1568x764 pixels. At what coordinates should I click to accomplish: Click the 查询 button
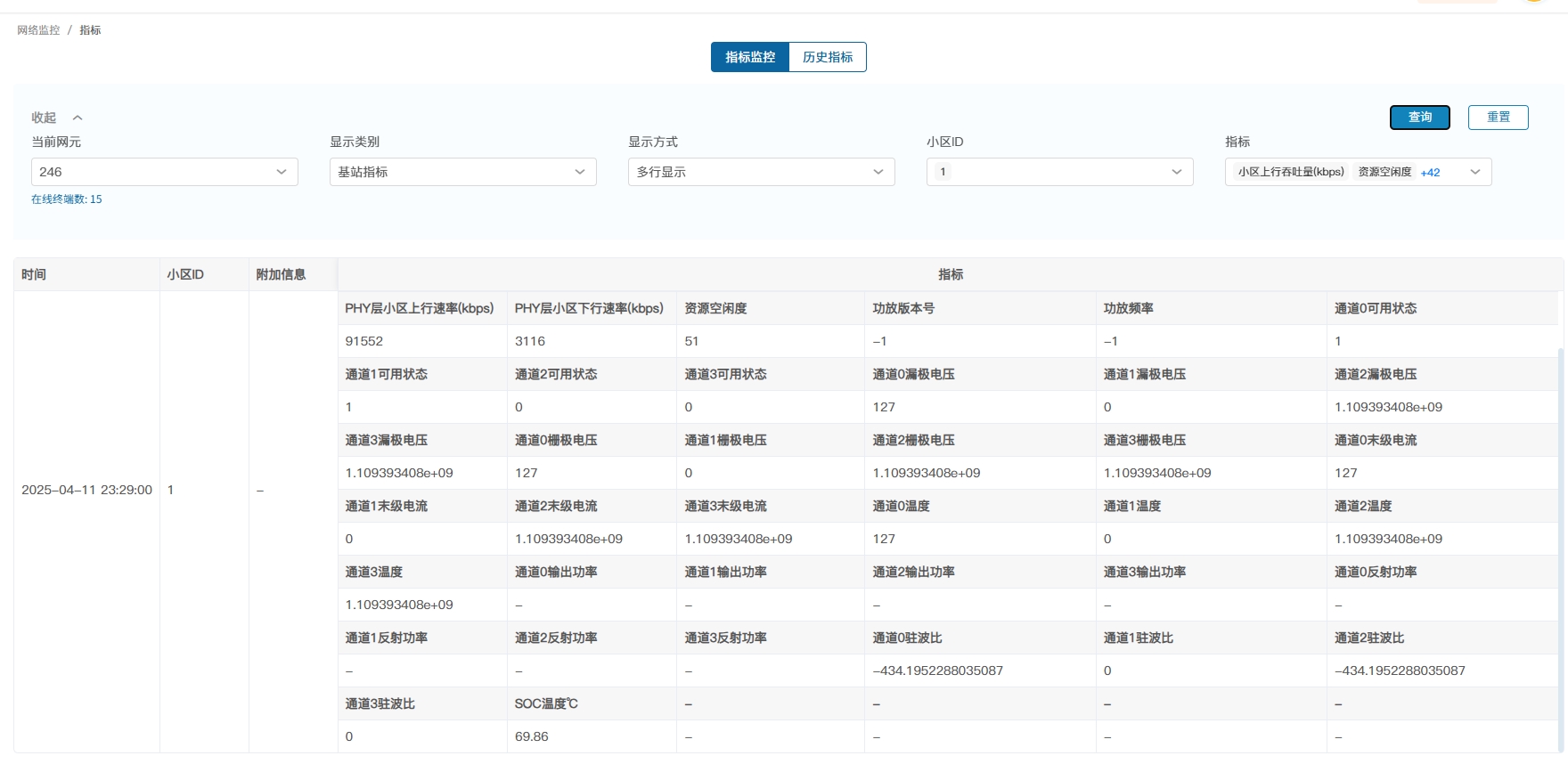coord(1420,118)
